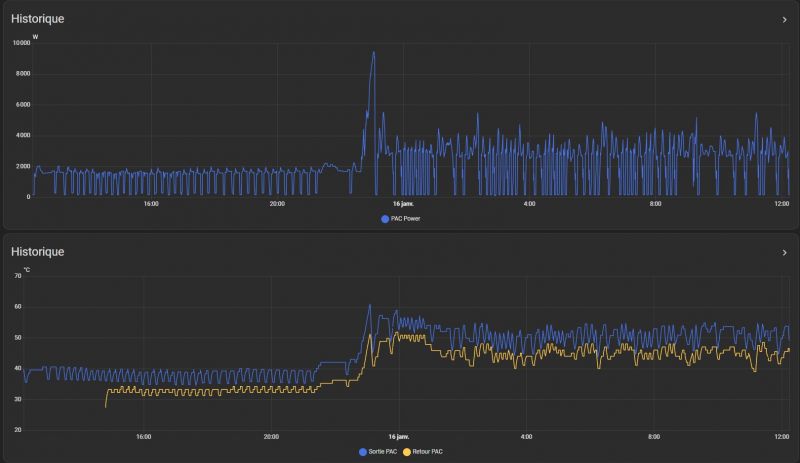Click the 20:00 label on the power chart
Viewport: 800px width, 463px height.
pyautogui.click(x=277, y=204)
